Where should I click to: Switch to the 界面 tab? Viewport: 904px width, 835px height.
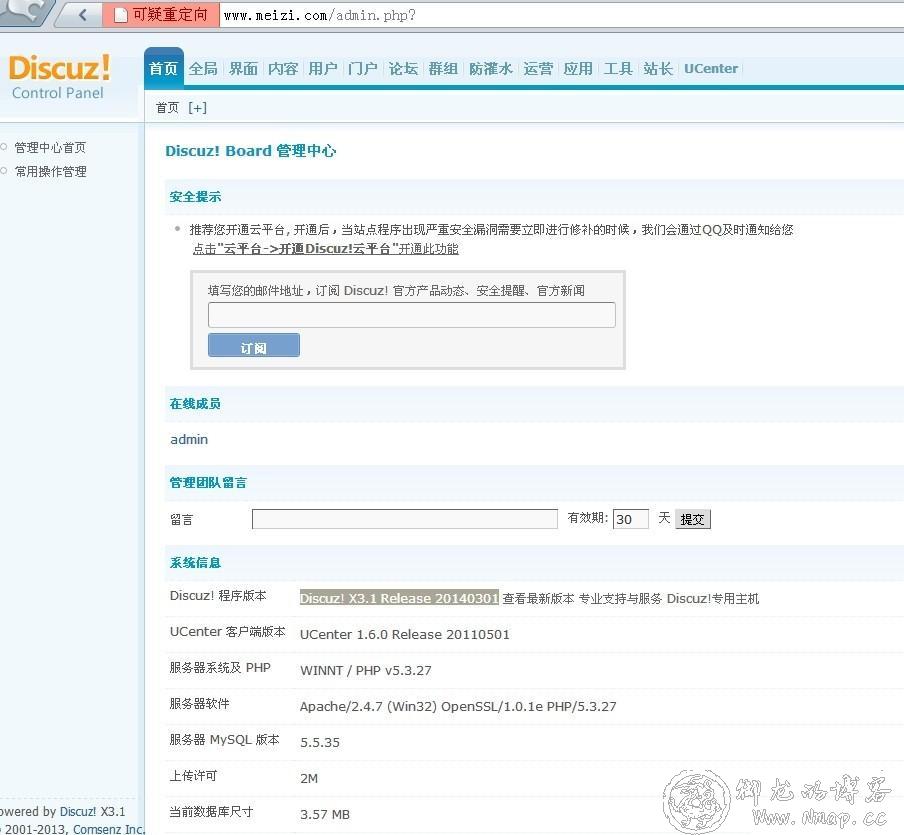(243, 69)
